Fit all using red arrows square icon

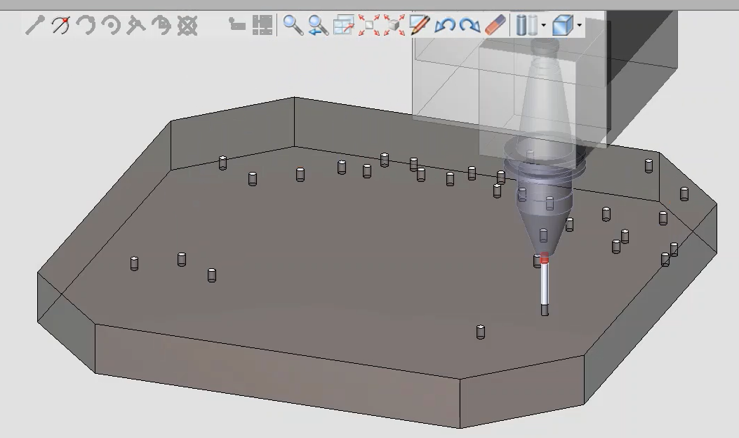369,25
